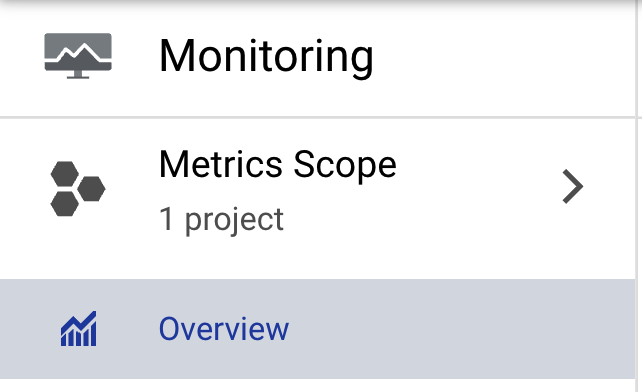
Task: Click the highlighted Overview navigation row
Action: [317, 329]
